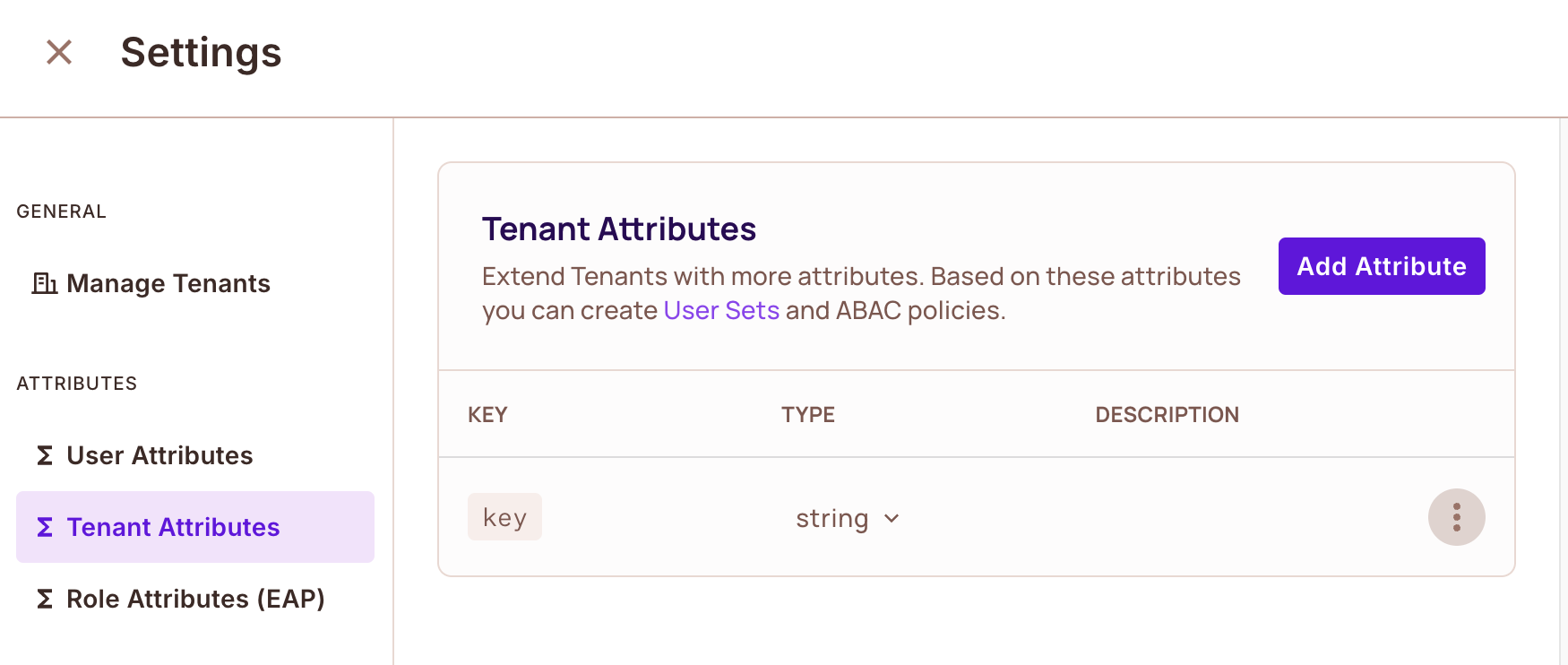Open Role Attributes (EAP) settings
Screen dimensions: 1568x665
(x=194, y=599)
